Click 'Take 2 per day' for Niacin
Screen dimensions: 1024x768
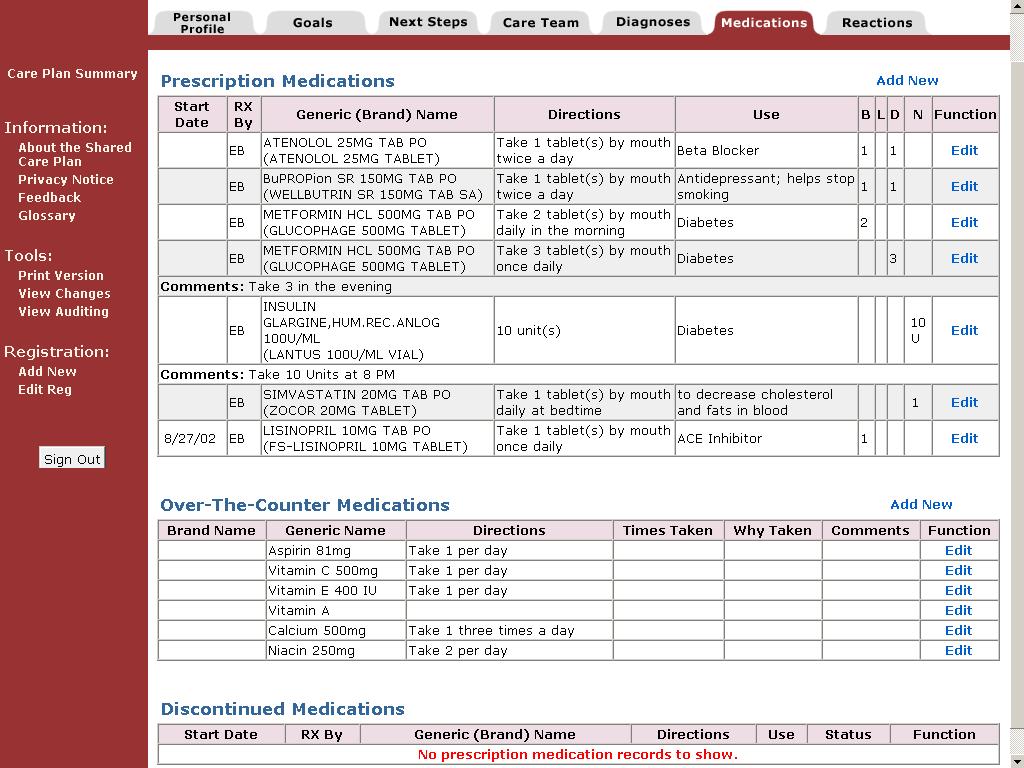[458, 650]
